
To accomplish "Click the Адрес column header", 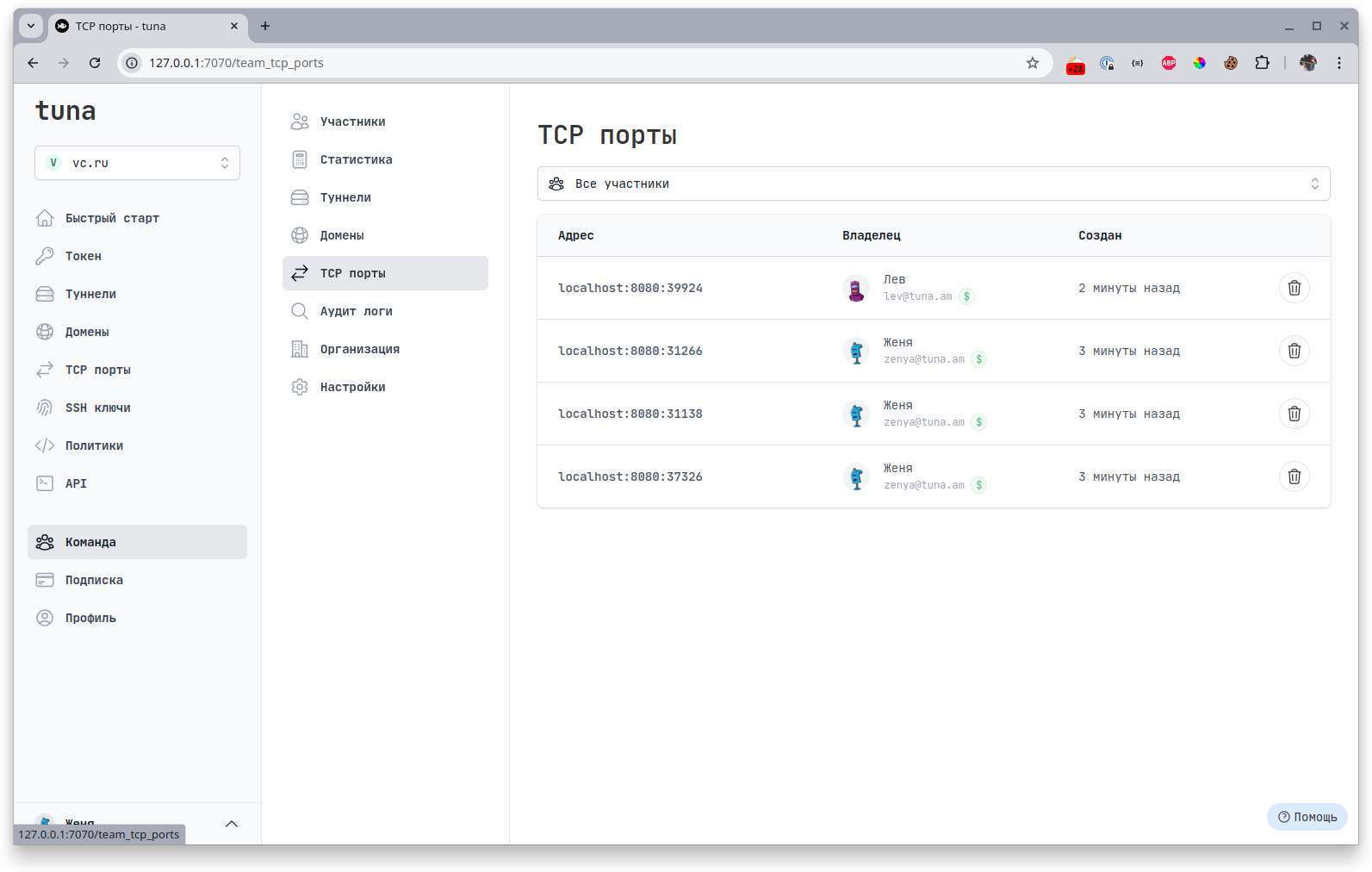I will [576, 235].
